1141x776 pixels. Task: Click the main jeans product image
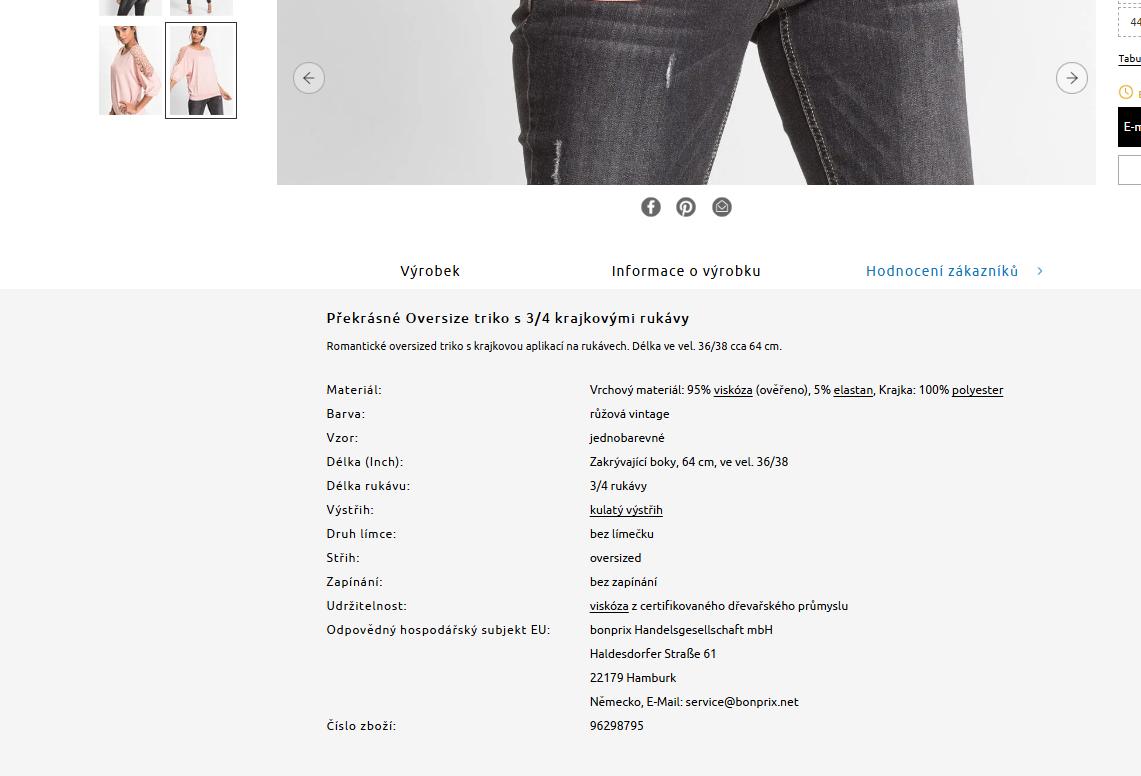click(x=685, y=92)
